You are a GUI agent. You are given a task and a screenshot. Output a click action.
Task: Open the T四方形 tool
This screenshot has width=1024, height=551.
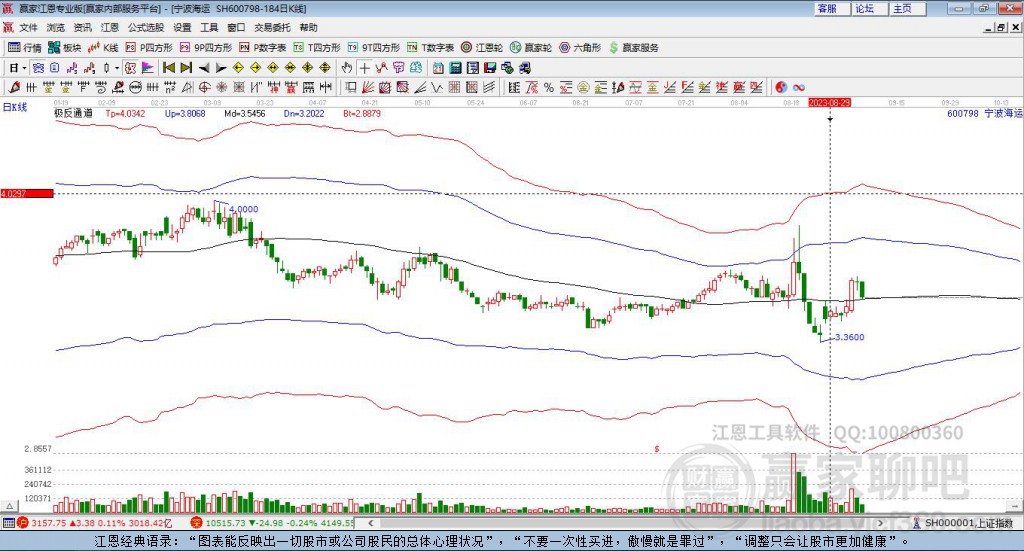(x=317, y=48)
